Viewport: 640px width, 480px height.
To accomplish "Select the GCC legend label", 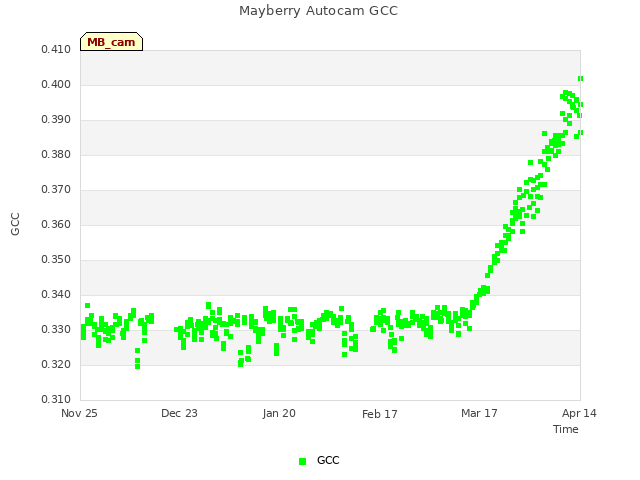I will coord(328,460).
